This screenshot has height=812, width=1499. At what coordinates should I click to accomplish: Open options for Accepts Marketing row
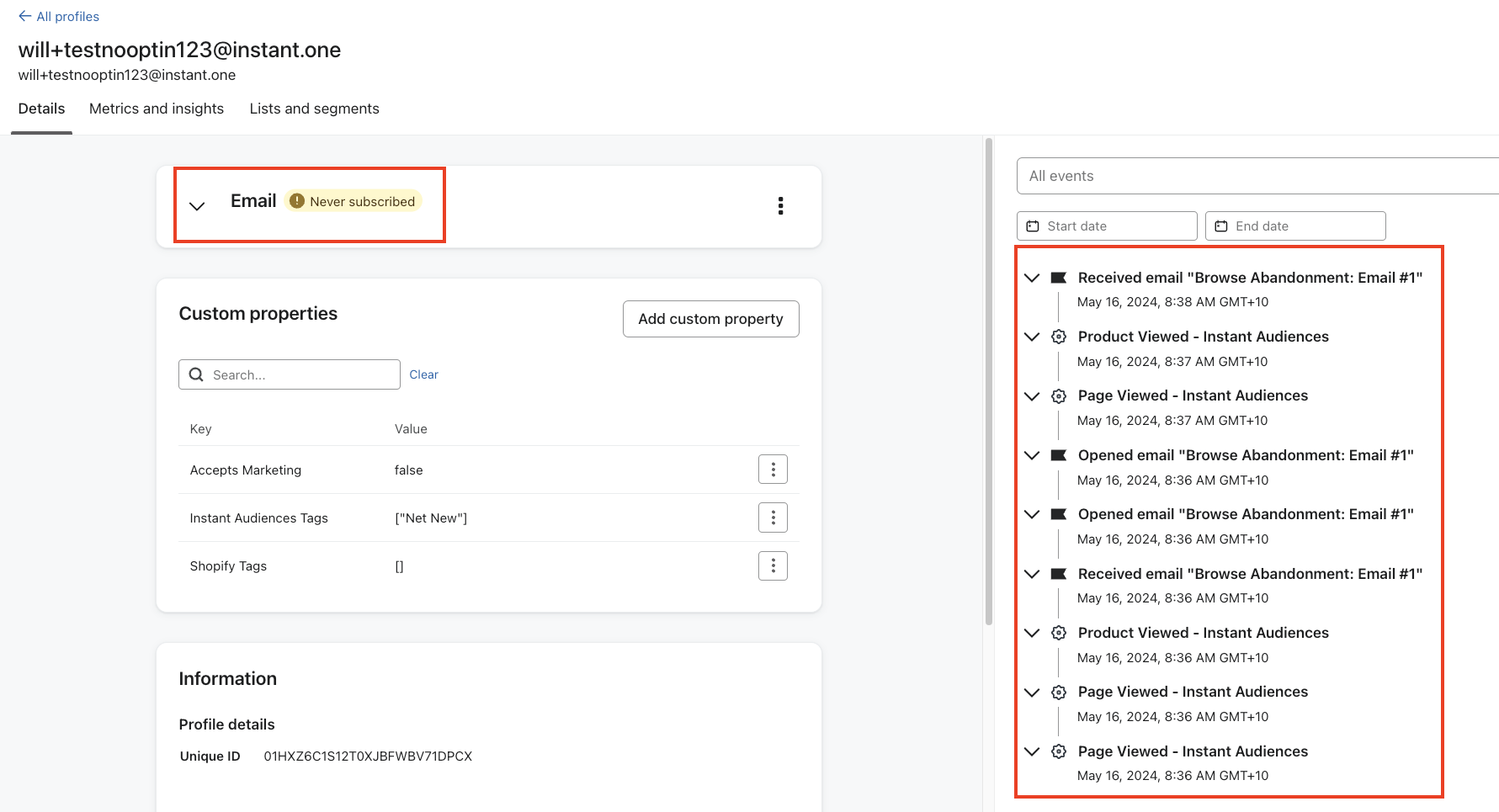(773, 470)
